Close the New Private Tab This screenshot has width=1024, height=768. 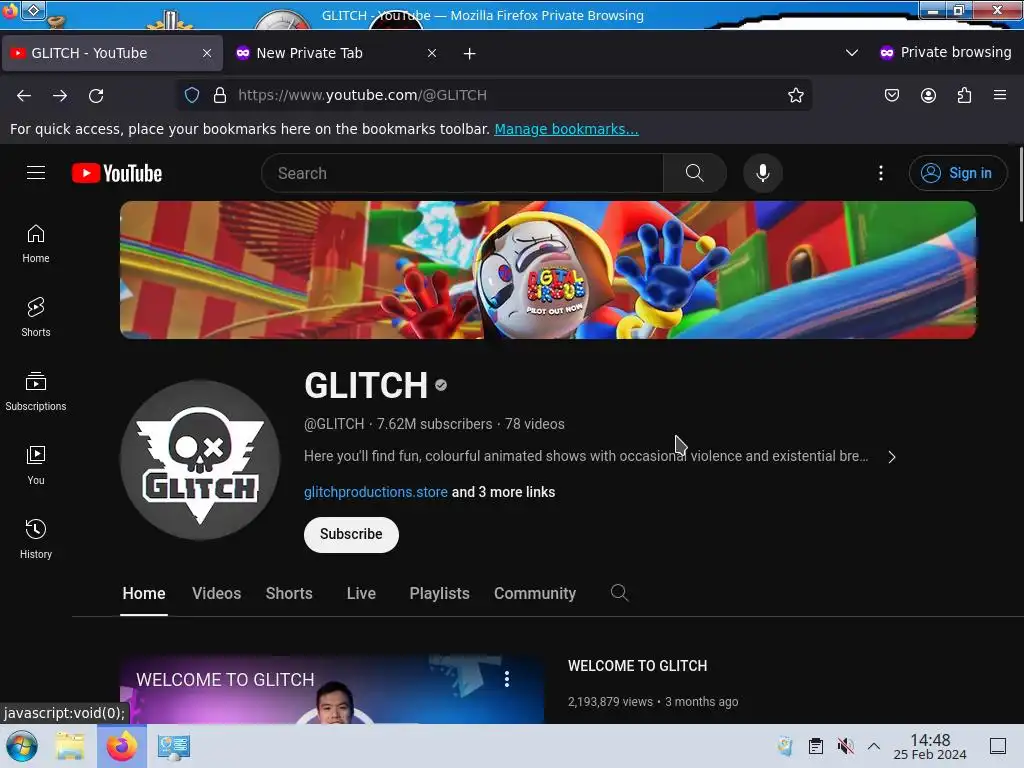click(x=432, y=53)
